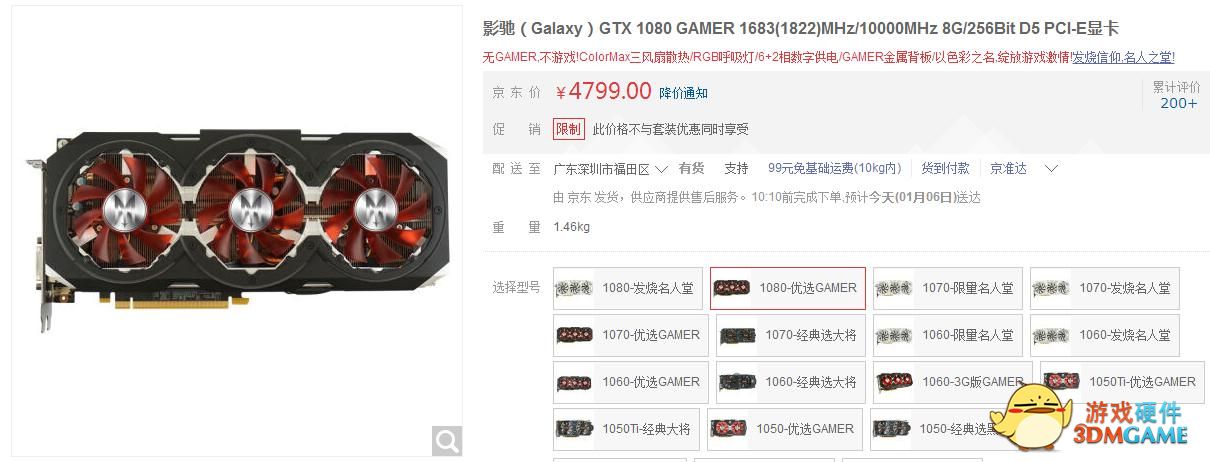Expand the 广东深圳市福田区 delivery address dropdown
This screenshot has height=462, width=1210.
[x=611, y=169]
